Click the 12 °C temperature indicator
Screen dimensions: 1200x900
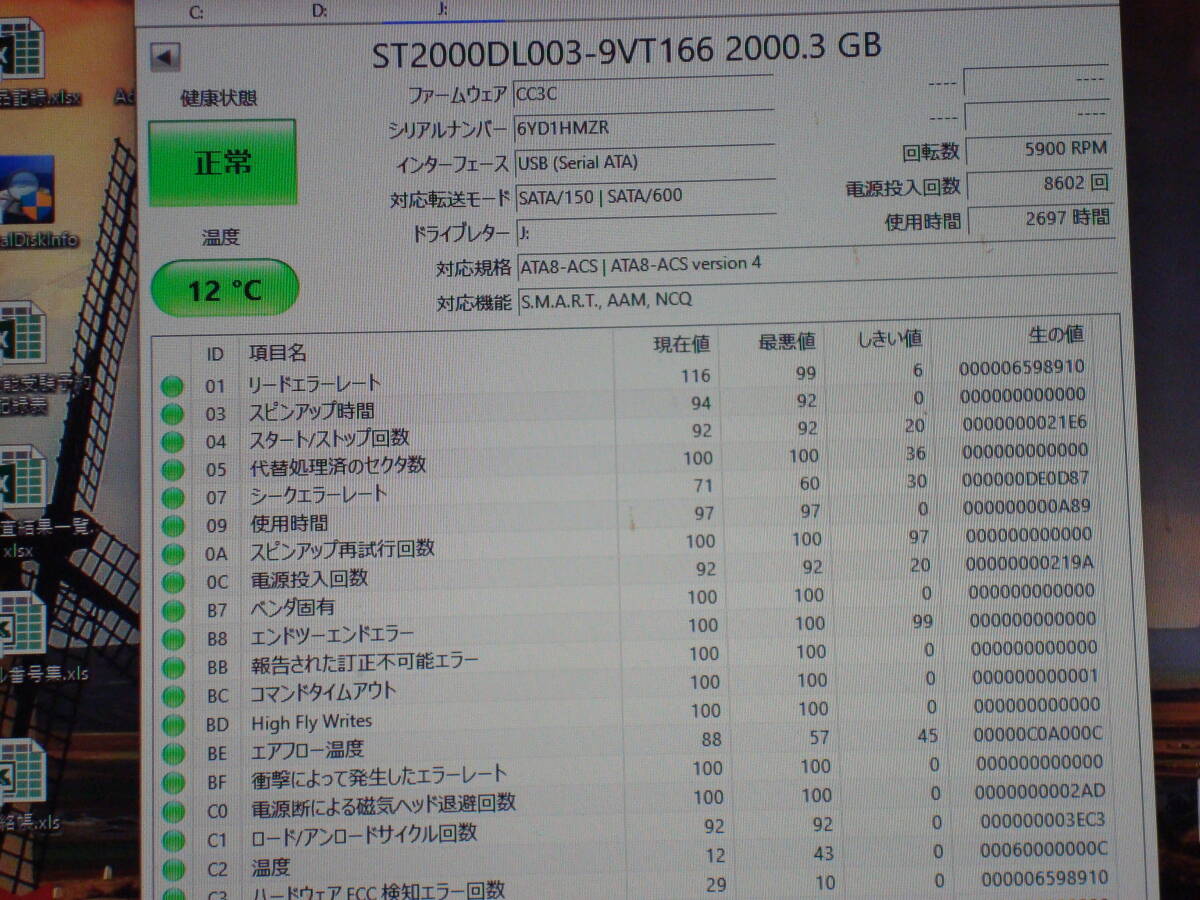[225, 290]
